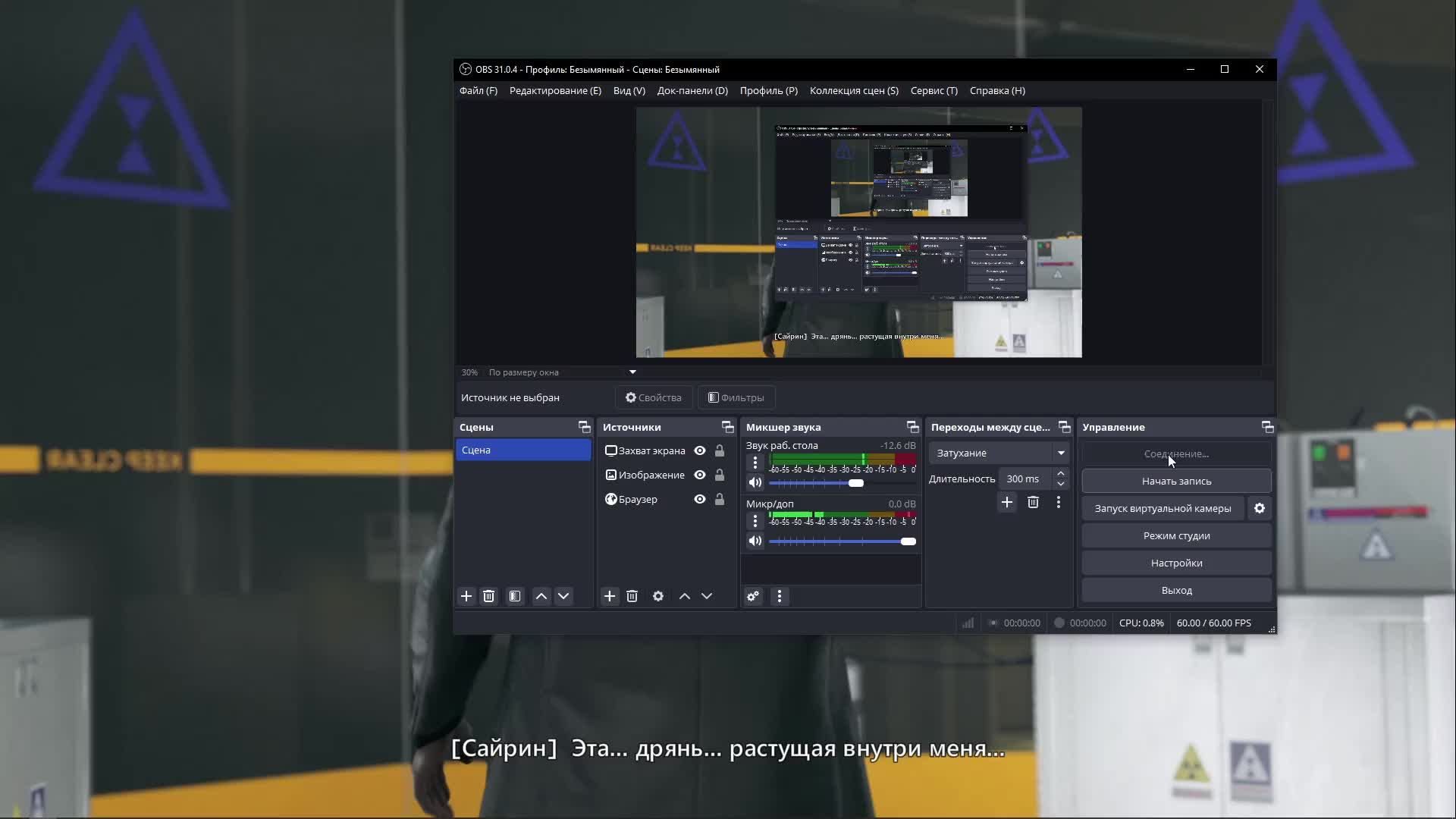
Task: Toggle visibility of Браузер source
Action: coord(700,500)
